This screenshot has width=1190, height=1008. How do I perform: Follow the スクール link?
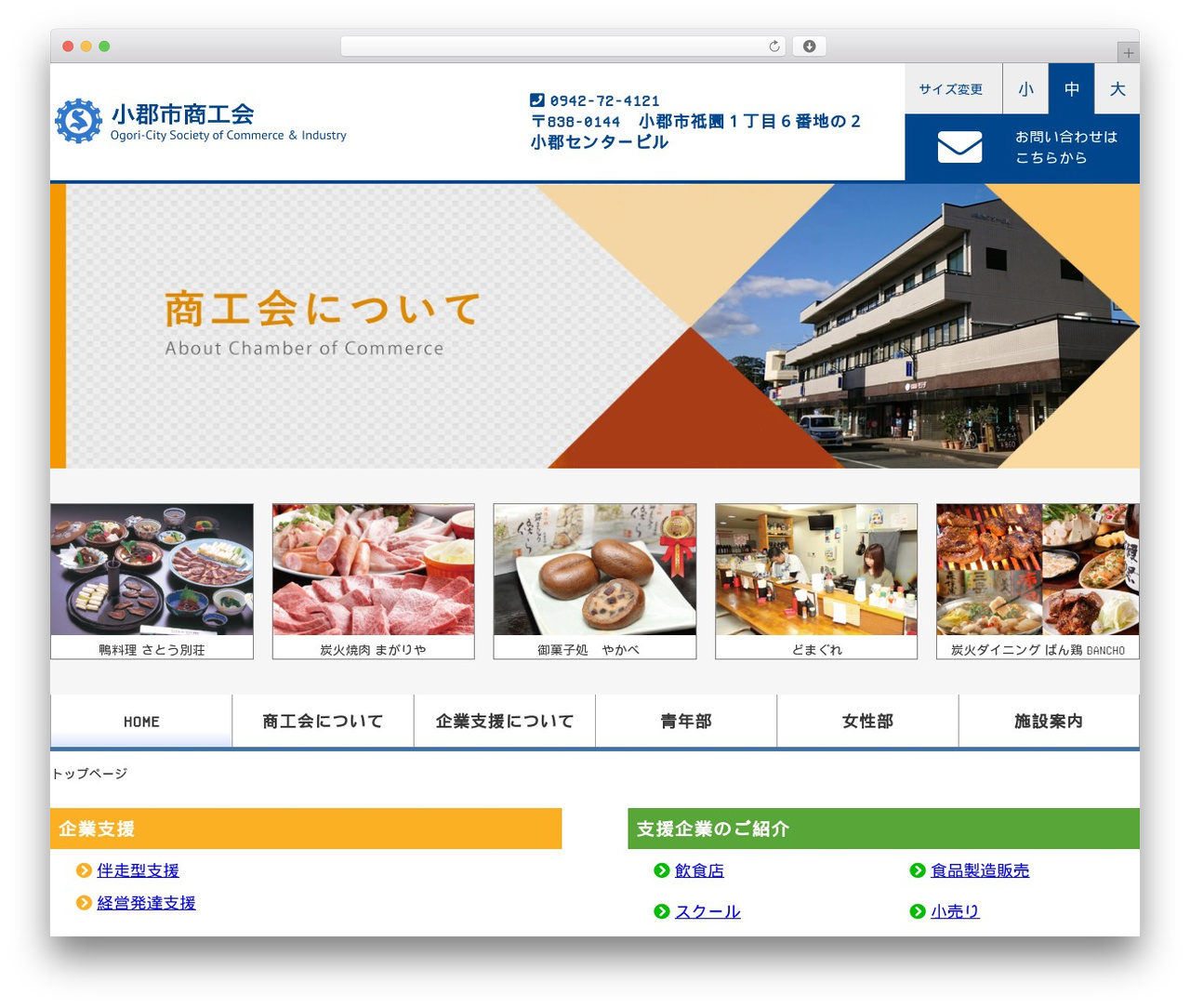point(707,911)
